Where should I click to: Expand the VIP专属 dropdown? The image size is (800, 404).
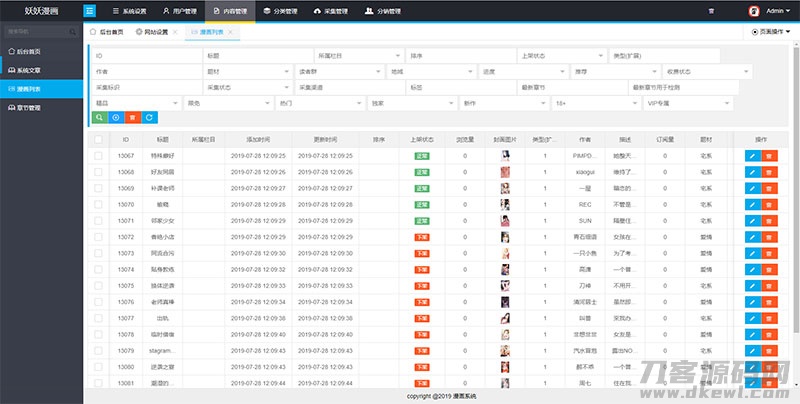[x=688, y=102]
